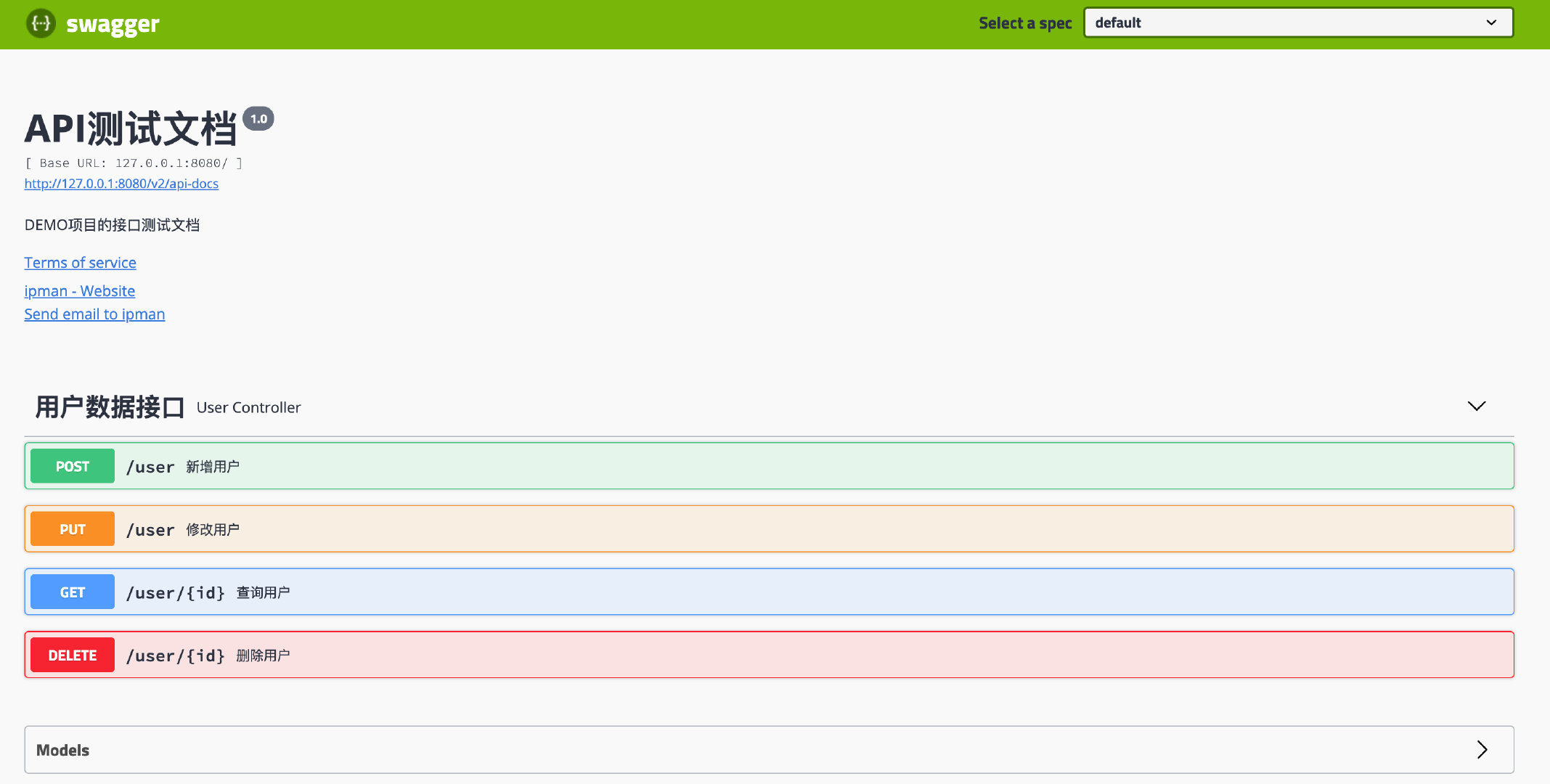The image size is (1550, 784).
Task: Click the Models section title
Action: [x=63, y=750]
